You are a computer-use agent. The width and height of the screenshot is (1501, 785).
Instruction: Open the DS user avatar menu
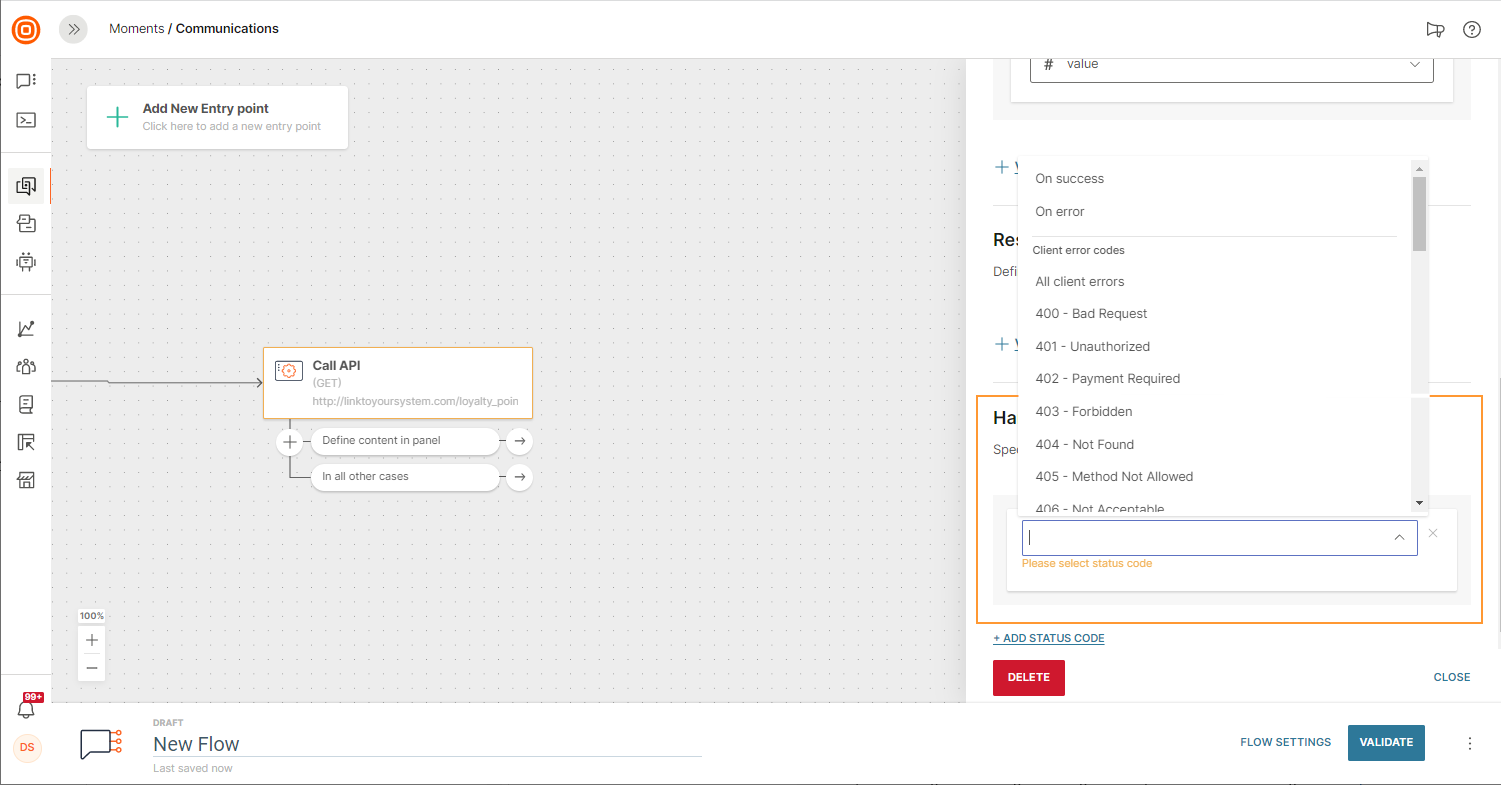tap(27, 747)
